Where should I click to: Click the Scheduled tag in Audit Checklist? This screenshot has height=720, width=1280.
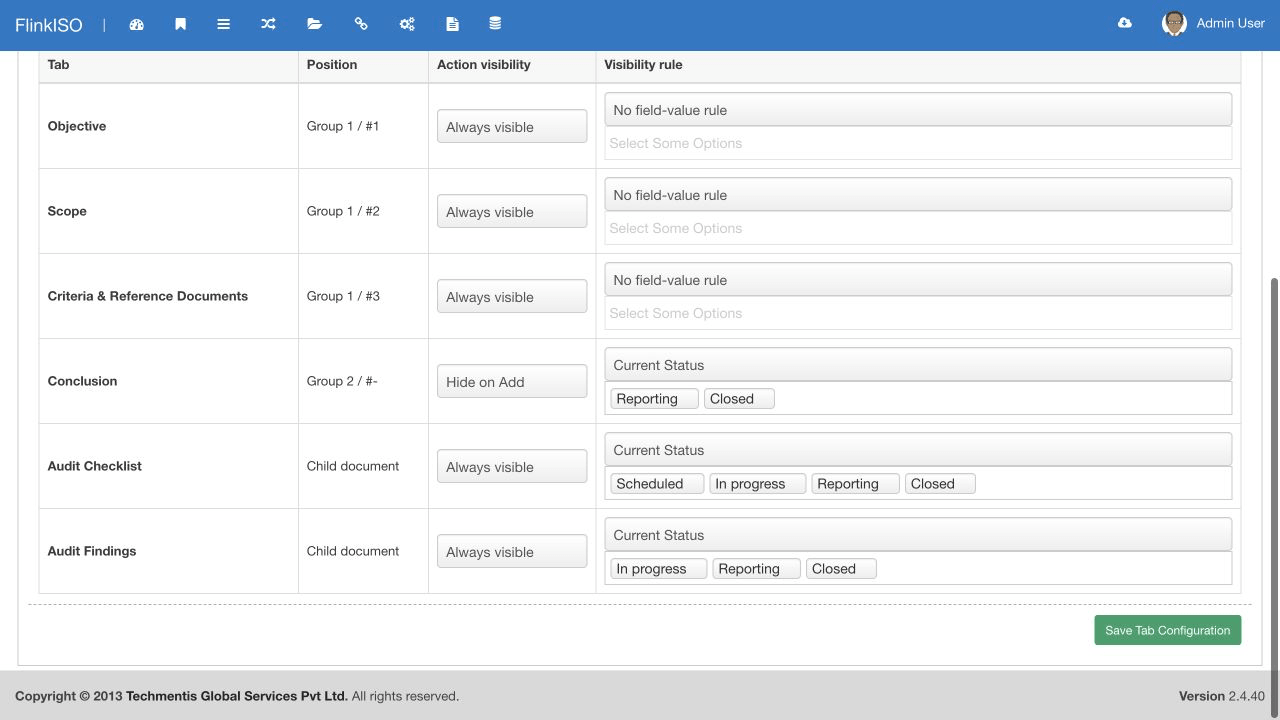(657, 483)
